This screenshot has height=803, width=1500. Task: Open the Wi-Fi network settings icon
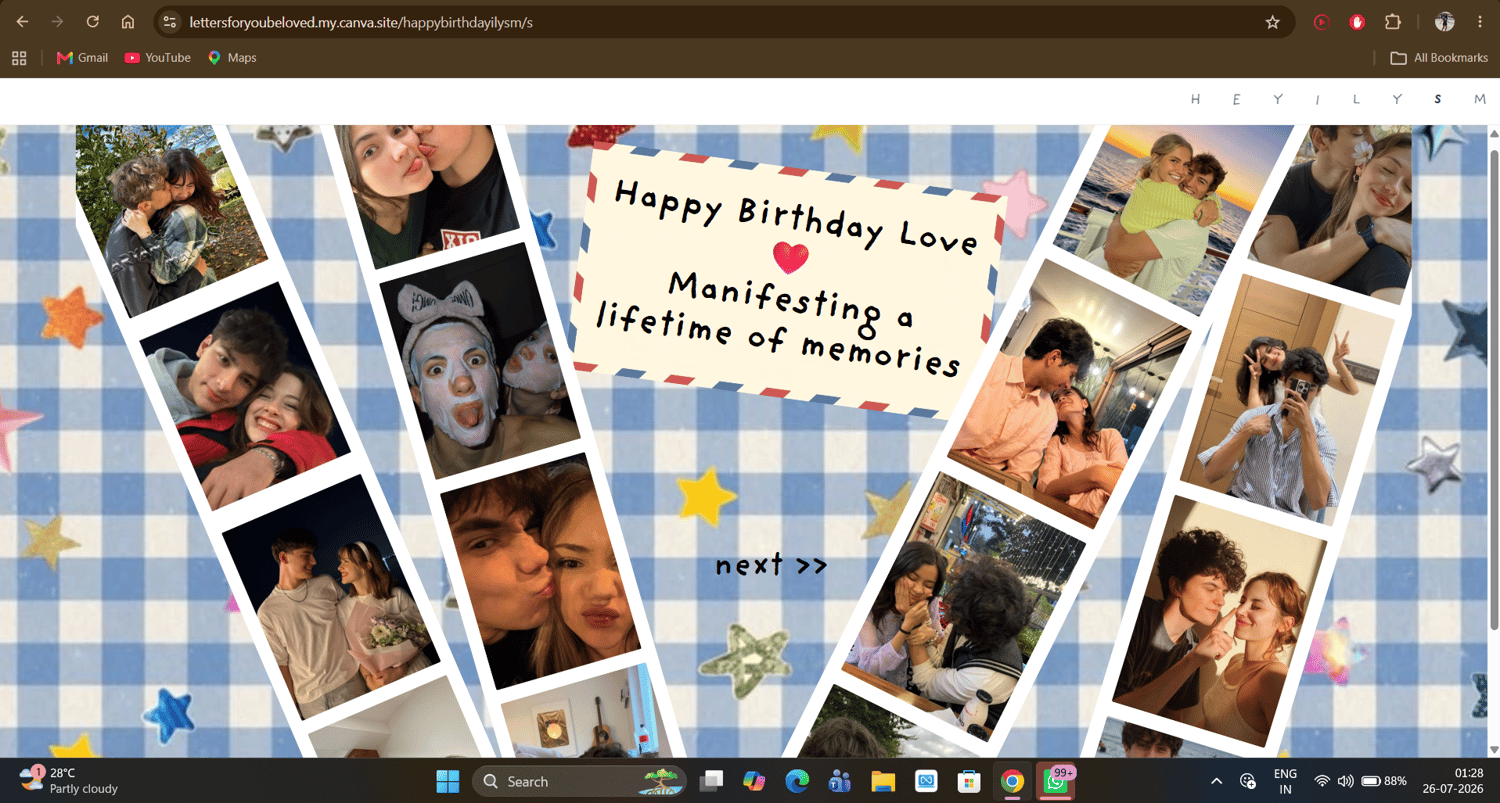pos(1322,781)
